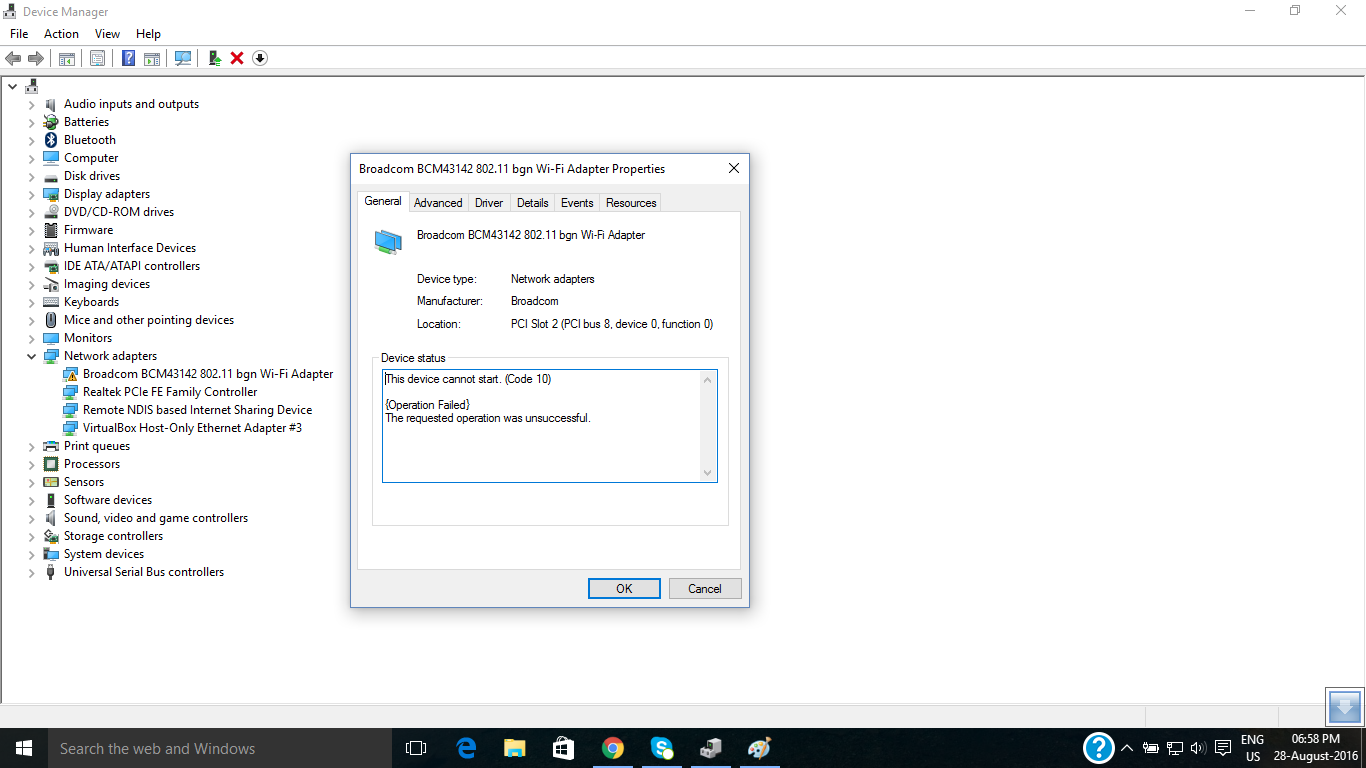Screen dimensions: 1366x768
Task: Click the Device status scrollbar up arrow
Action: (708, 380)
